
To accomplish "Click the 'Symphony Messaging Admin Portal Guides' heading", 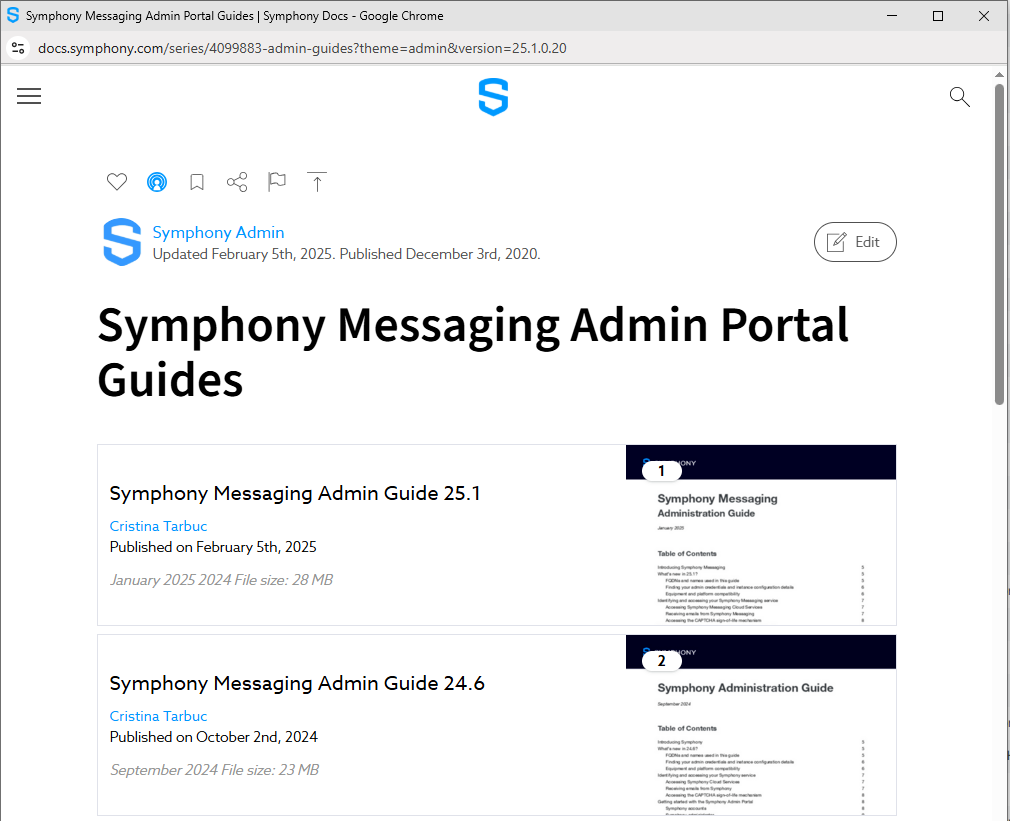I will (x=473, y=352).
